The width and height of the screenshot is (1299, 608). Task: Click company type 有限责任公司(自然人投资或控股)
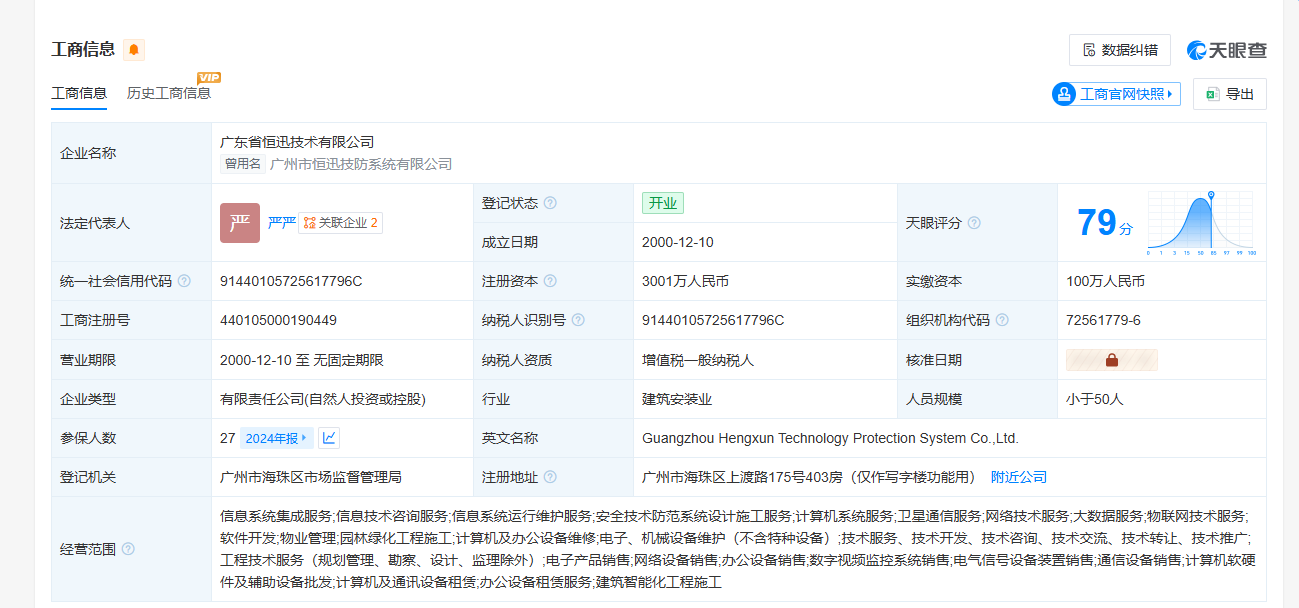[323, 399]
